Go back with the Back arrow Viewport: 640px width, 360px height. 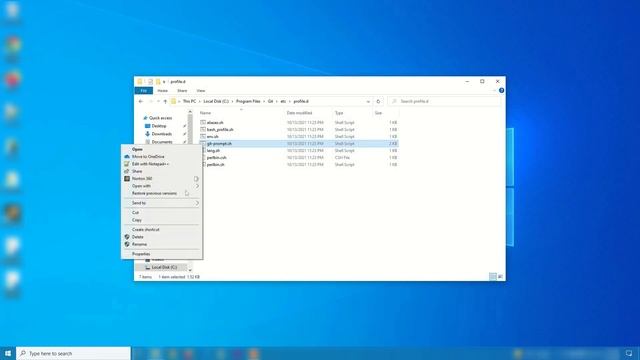coord(141,101)
